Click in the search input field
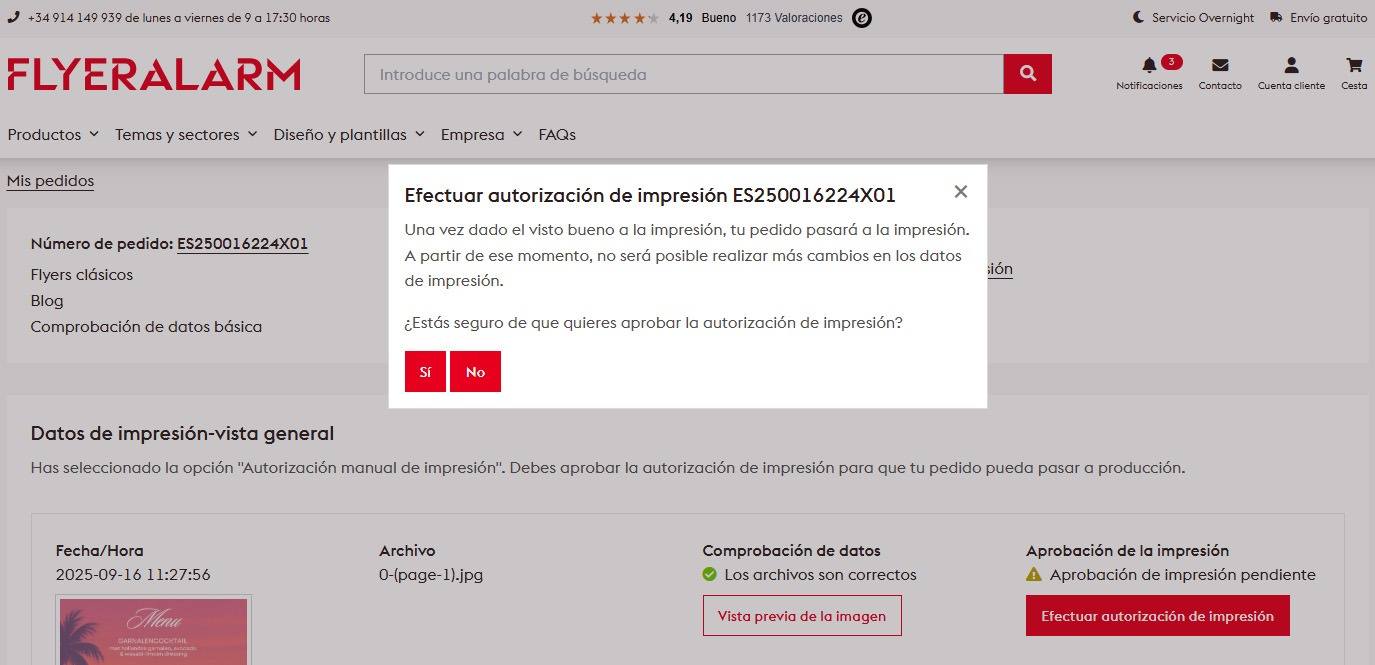This screenshot has height=665, width=1375. coord(683,74)
